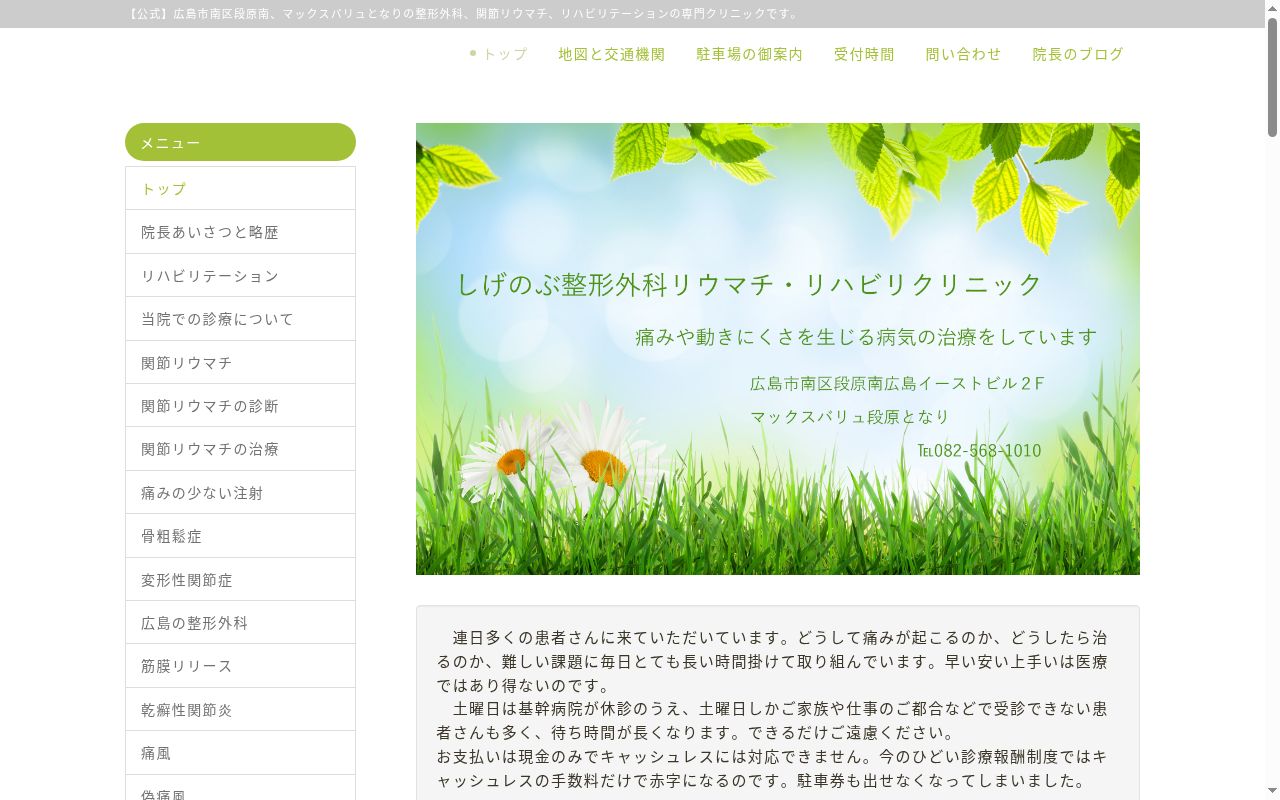Click the text マックスバリュ段原となり
Screen dimensions: 1280x800
(x=850, y=416)
